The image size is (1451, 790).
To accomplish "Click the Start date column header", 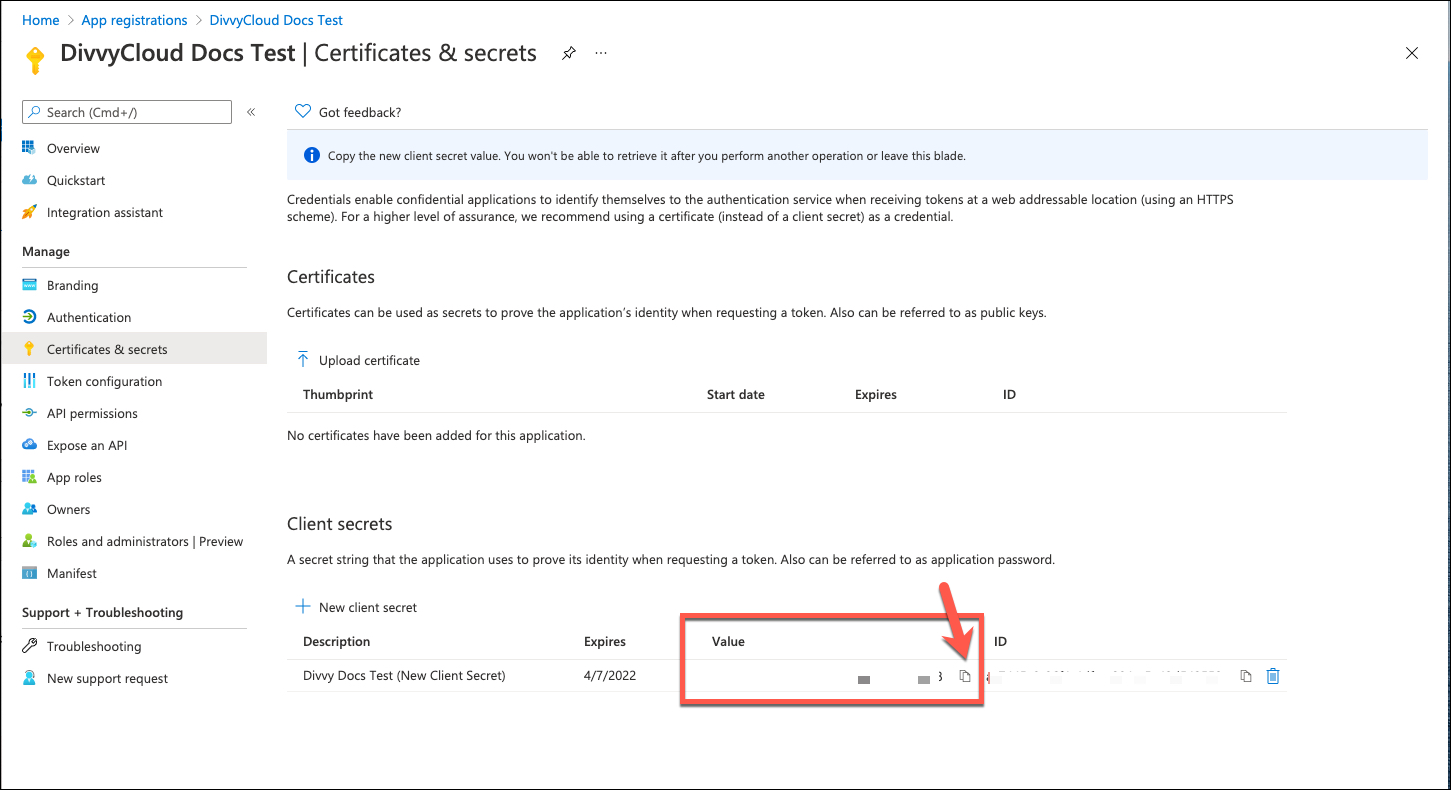I will [x=736, y=394].
